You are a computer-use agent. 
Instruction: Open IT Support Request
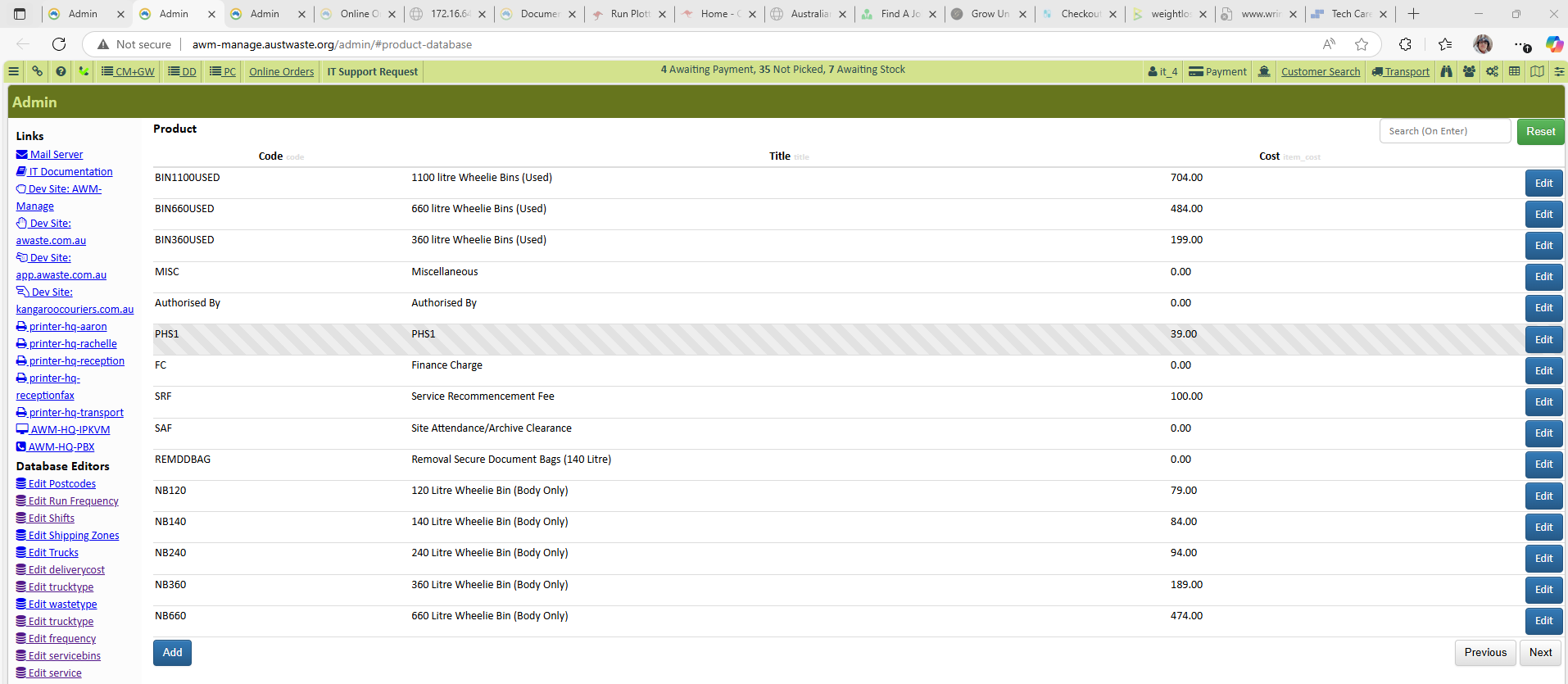373,71
